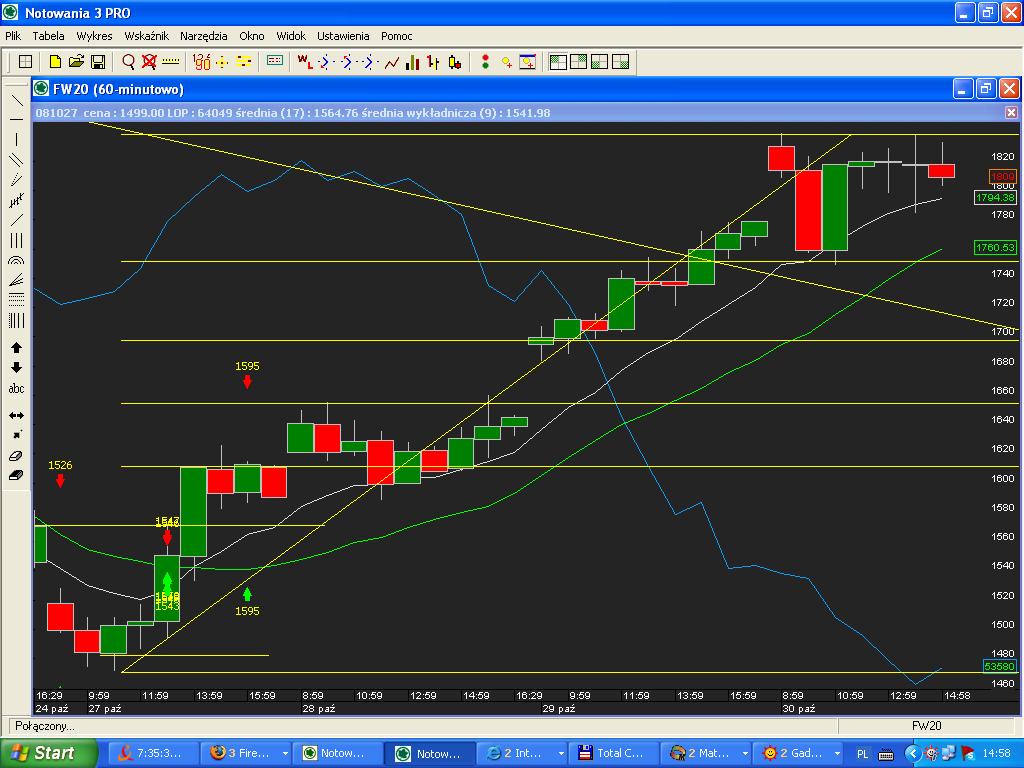Click the Windows Start button

pos(48,753)
